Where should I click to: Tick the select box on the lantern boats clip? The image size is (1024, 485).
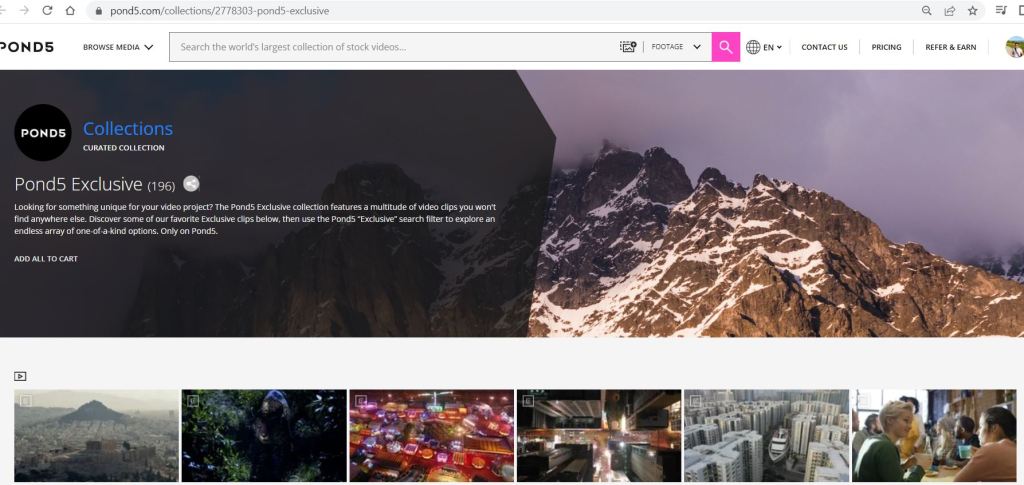click(361, 401)
